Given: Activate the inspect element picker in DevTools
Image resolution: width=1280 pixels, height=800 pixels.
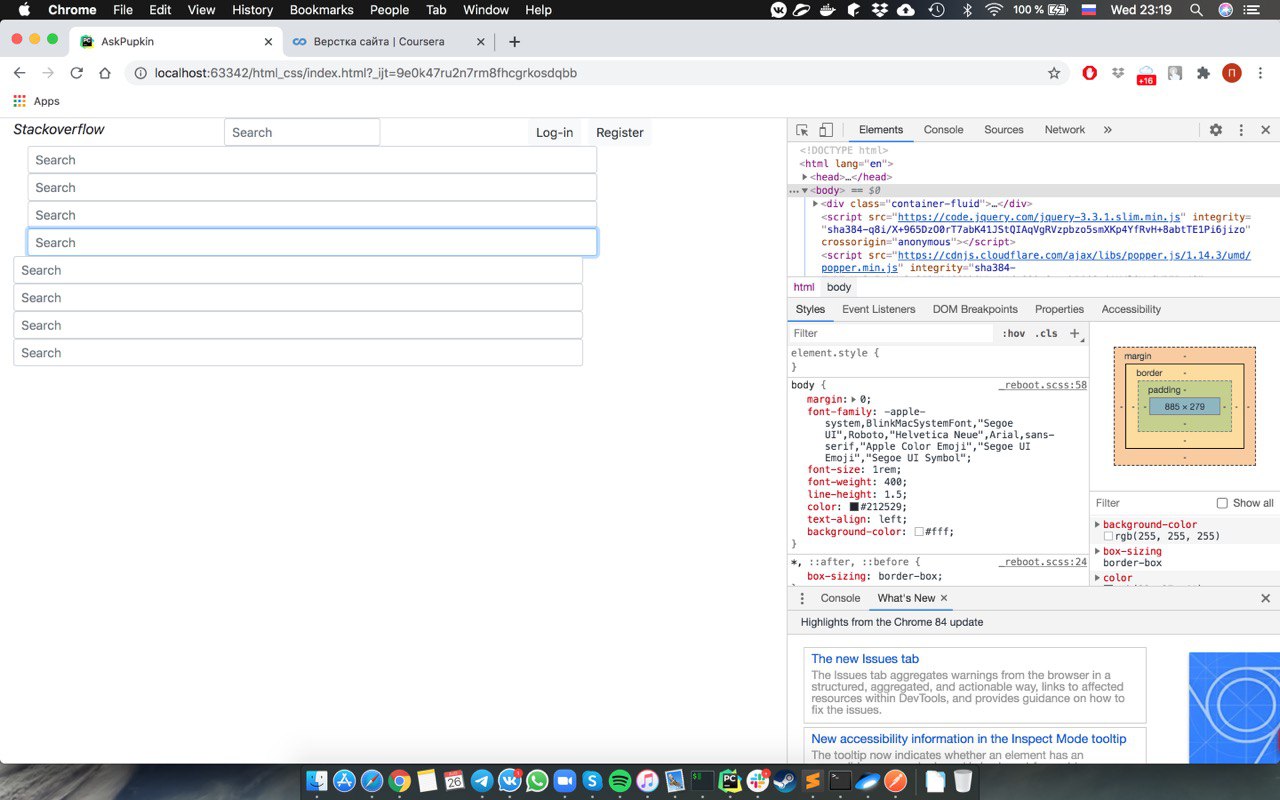Looking at the screenshot, I should 802,130.
